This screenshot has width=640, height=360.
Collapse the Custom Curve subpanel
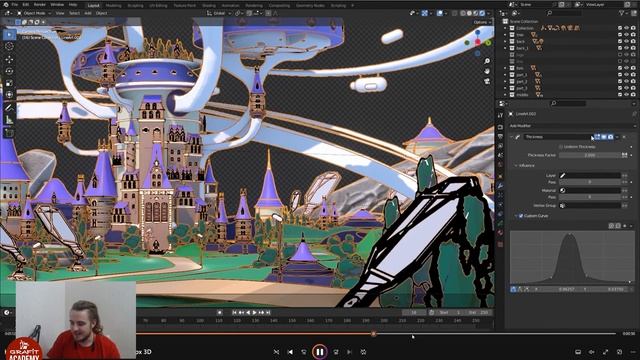516,216
